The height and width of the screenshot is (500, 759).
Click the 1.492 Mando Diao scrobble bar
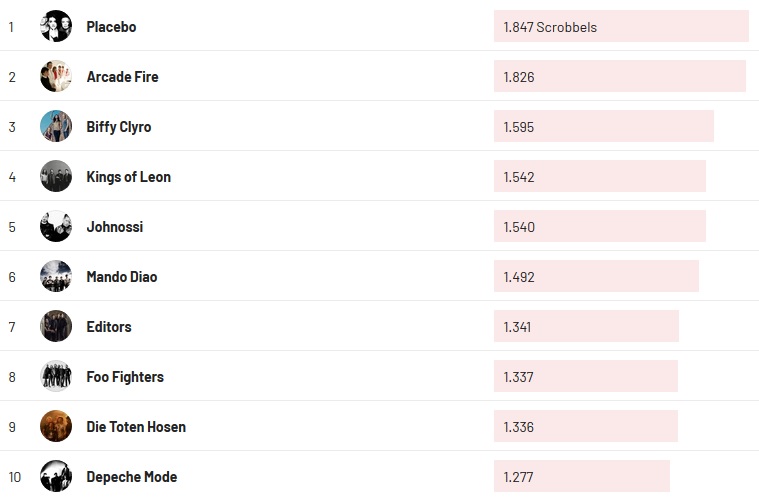(596, 277)
